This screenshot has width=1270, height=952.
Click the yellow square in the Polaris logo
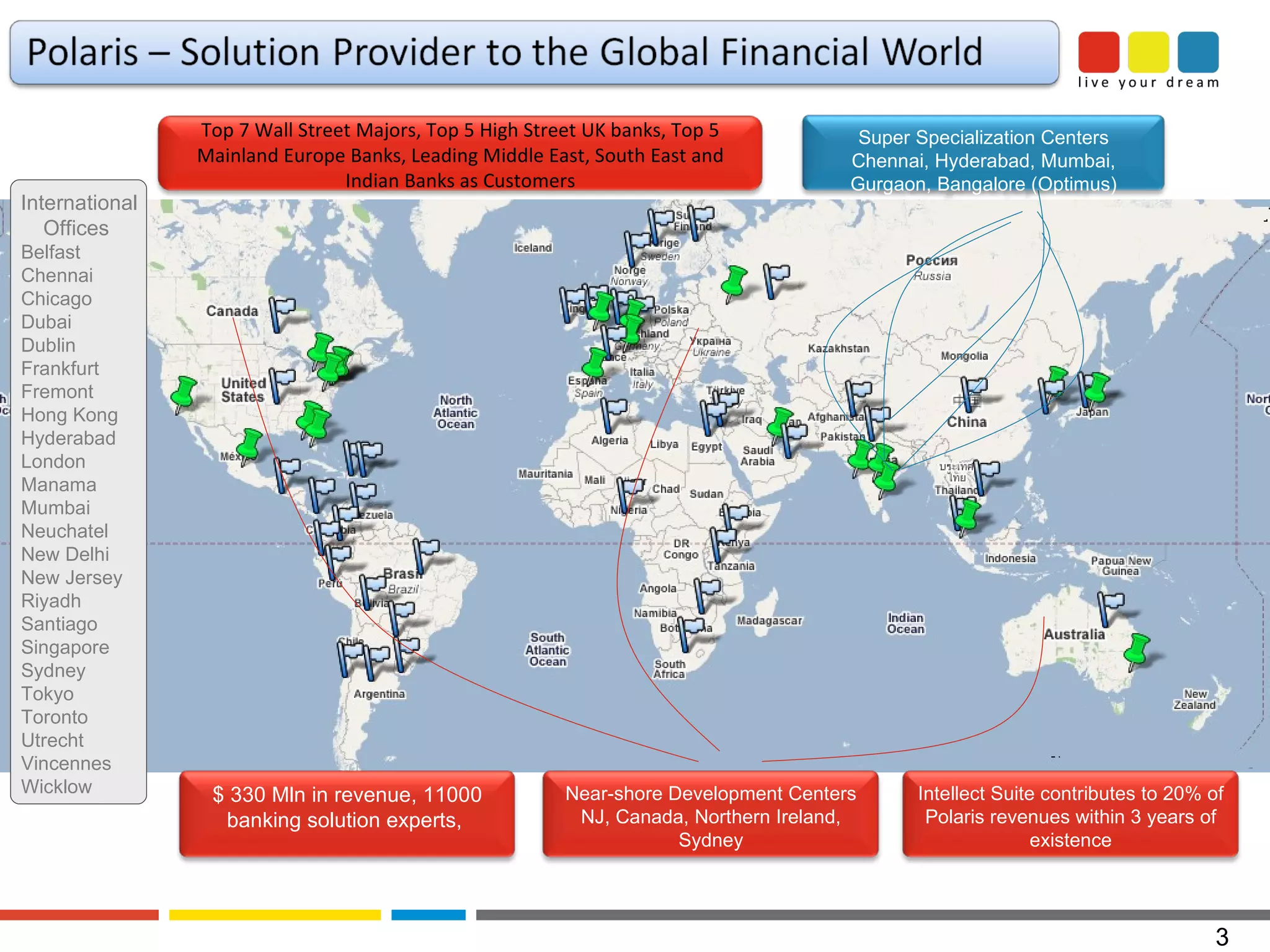pos(1148,52)
